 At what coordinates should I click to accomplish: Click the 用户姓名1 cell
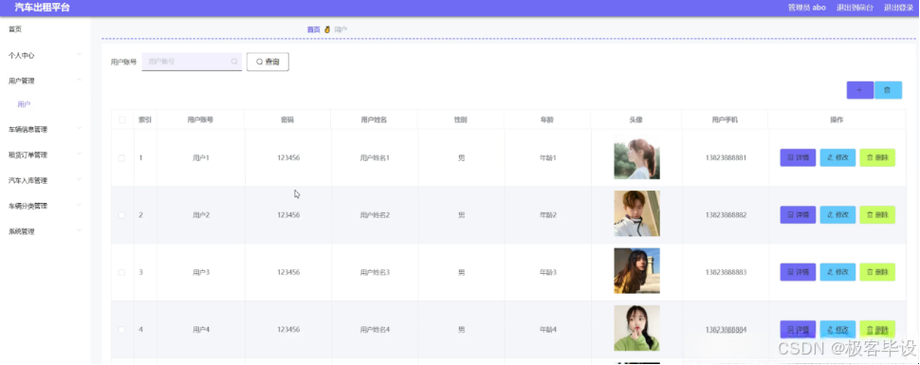[x=375, y=158]
